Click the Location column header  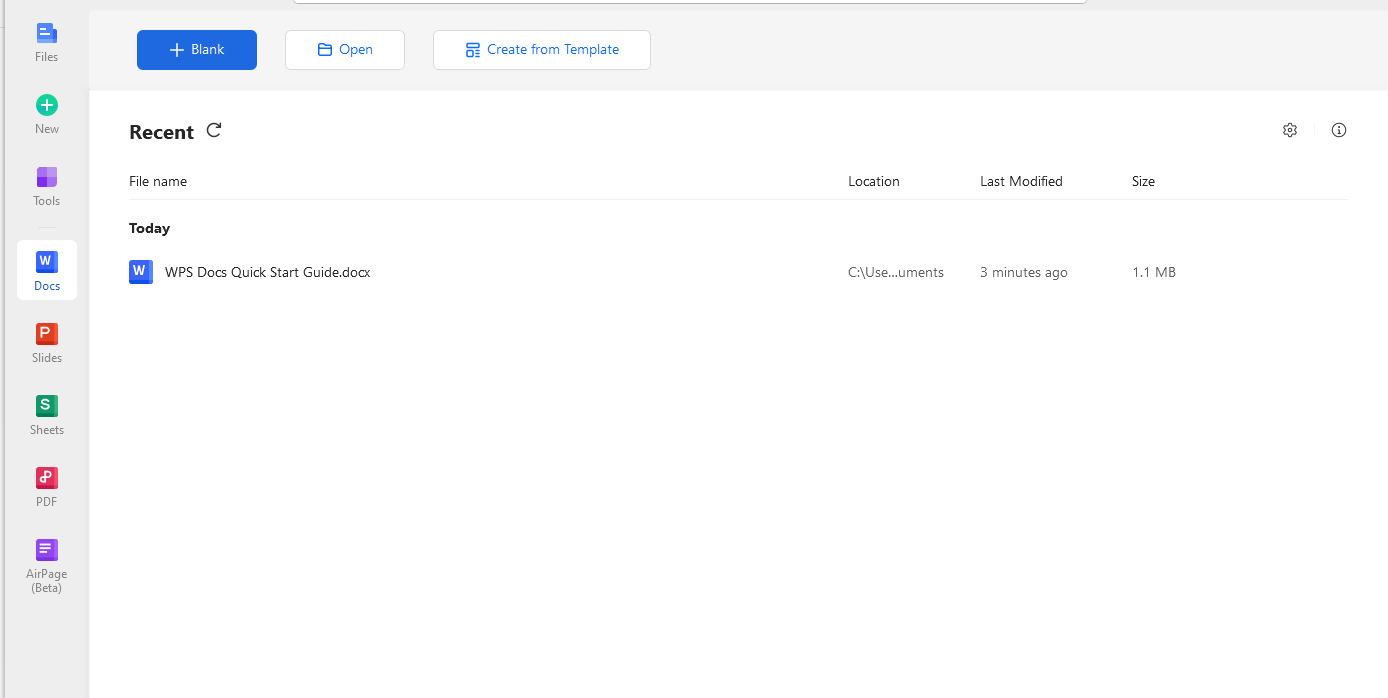[874, 181]
